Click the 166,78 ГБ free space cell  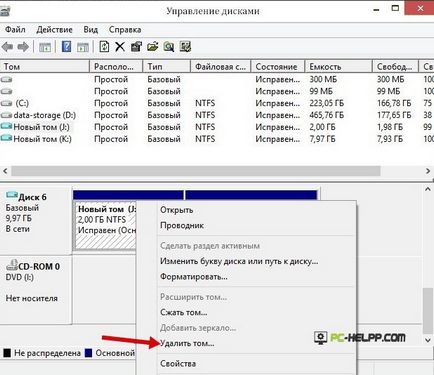click(x=394, y=103)
